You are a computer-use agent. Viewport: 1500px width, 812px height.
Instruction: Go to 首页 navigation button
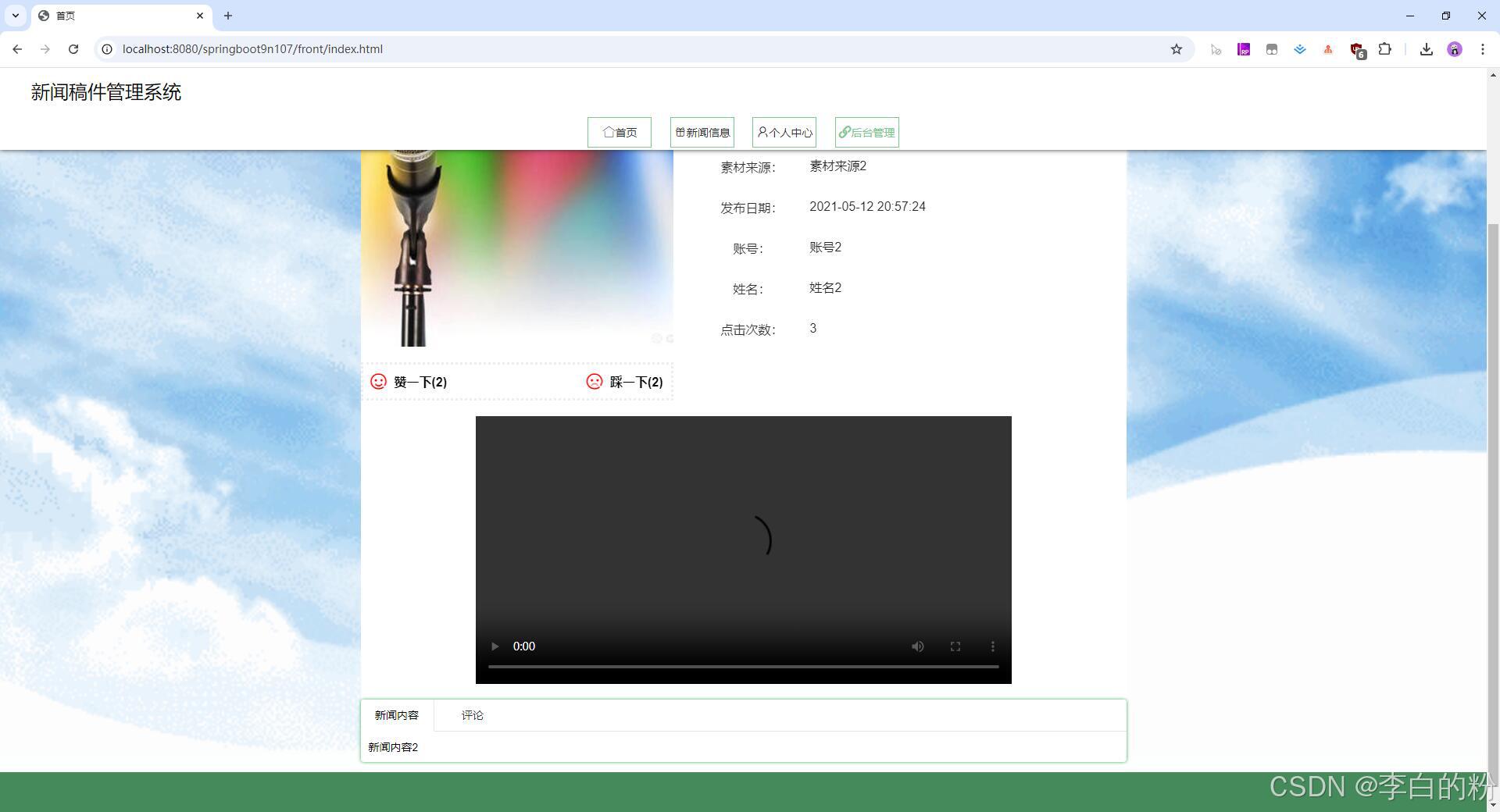click(620, 132)
